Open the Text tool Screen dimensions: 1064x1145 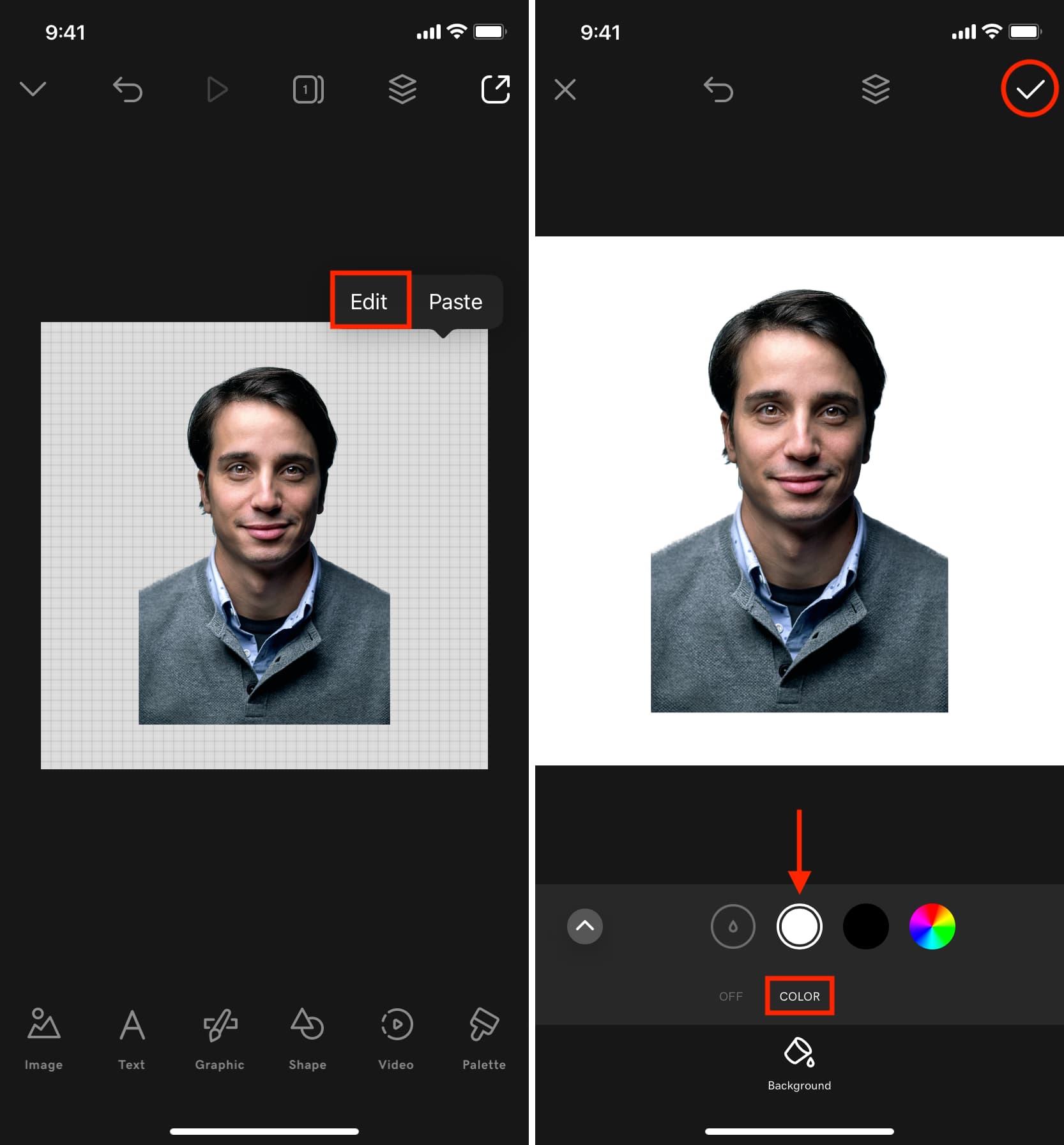[132, 1039]
